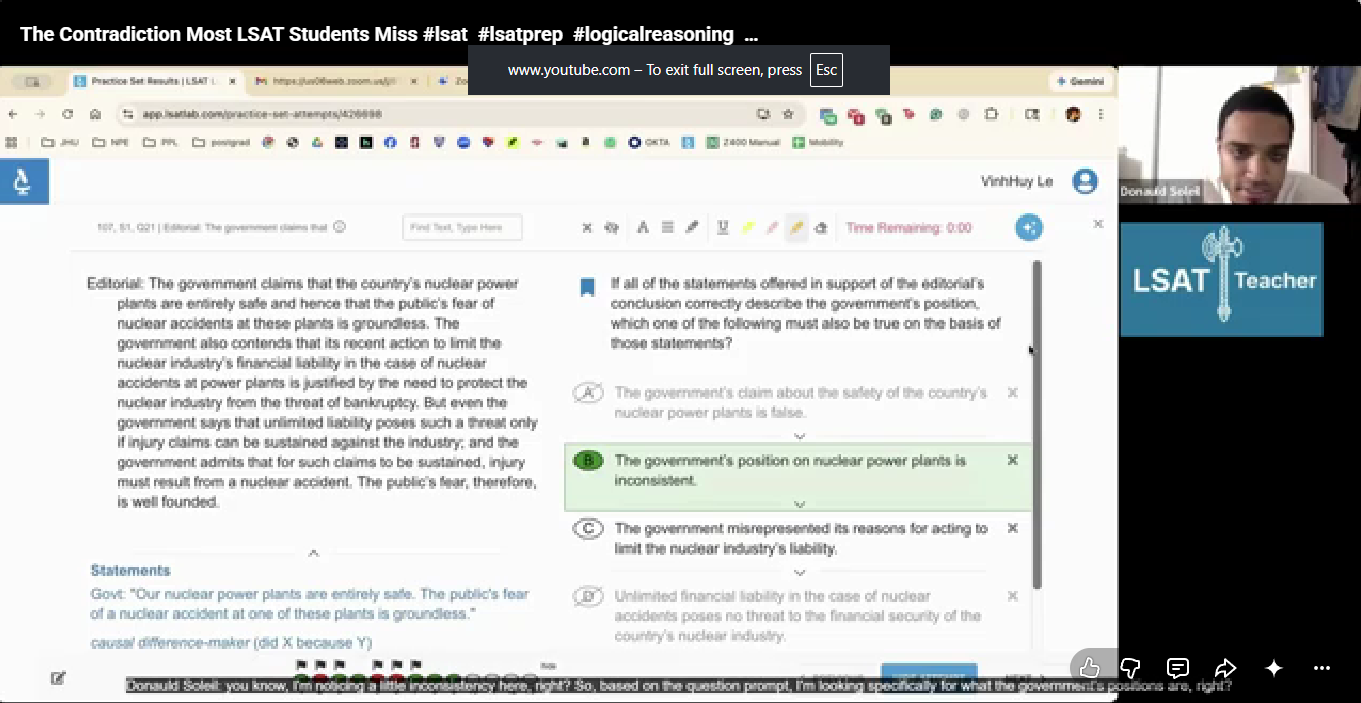Choose the yellow highlighter
The width and height of the screenshot is (1361, 703).
(x=747, y=228)
